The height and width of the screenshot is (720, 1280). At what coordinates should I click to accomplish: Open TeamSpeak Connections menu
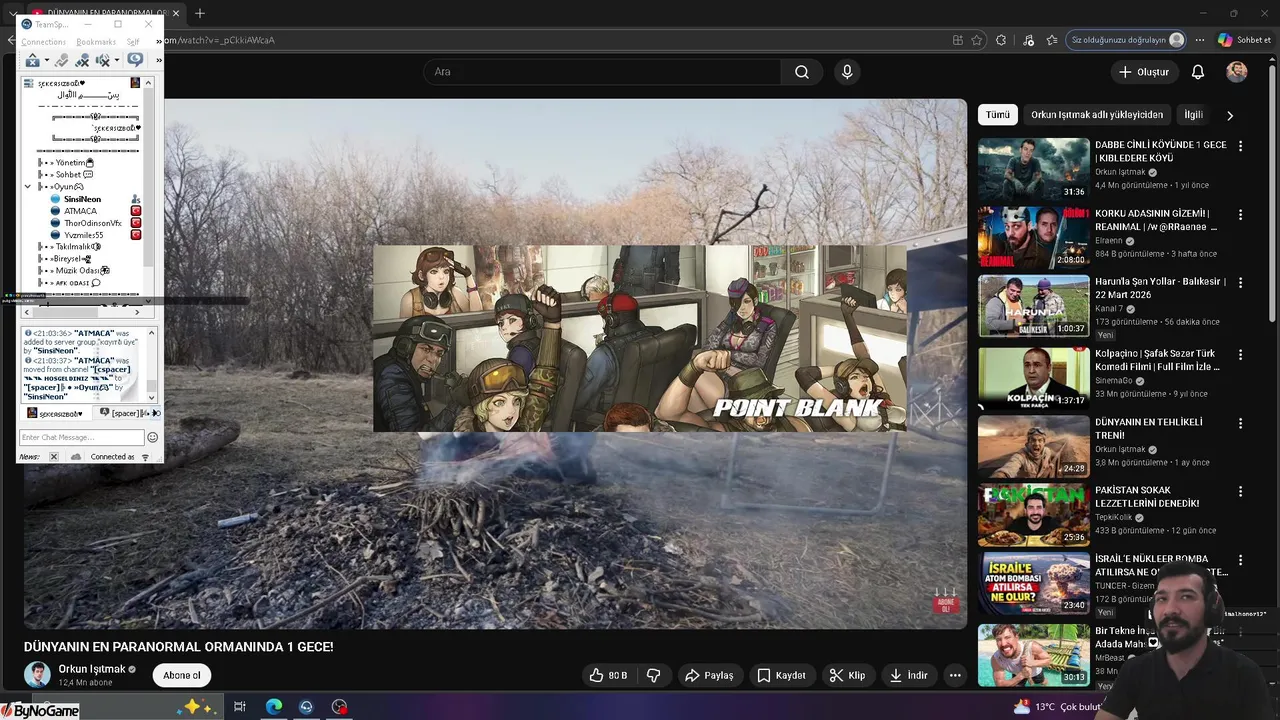(43, 42)
